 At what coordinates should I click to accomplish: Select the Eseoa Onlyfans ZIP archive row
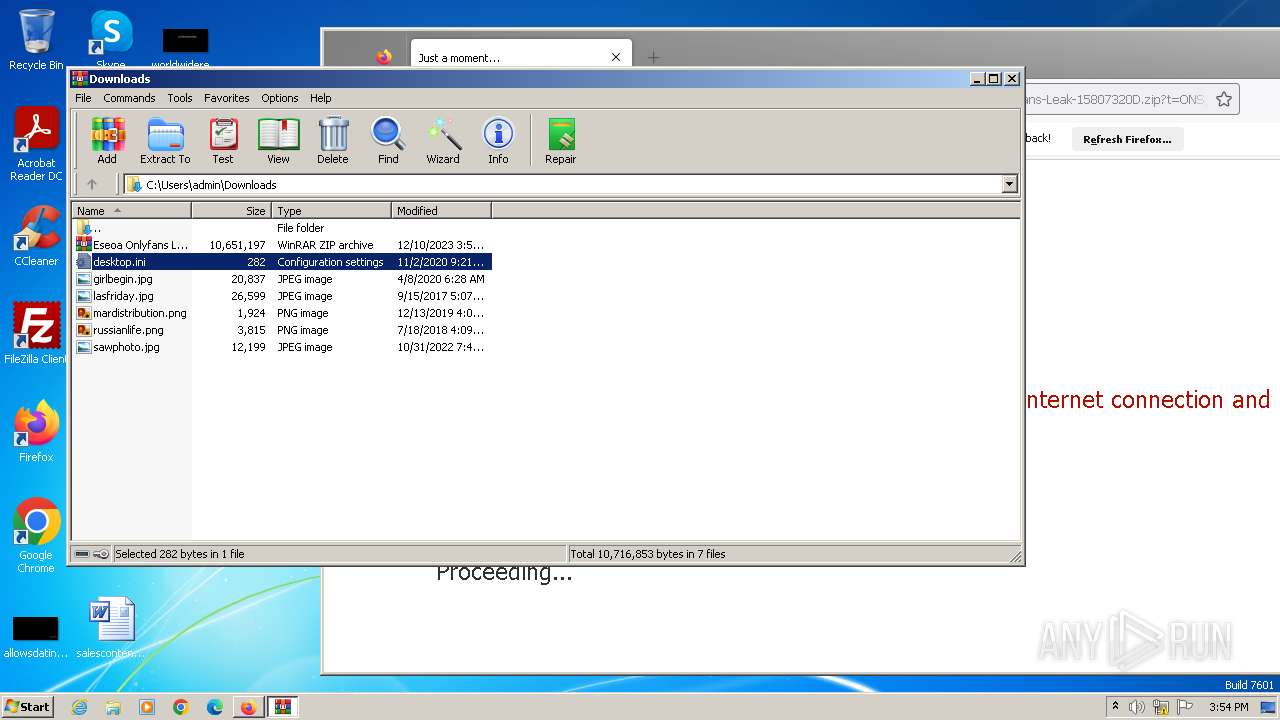click(x=282, y=245)
